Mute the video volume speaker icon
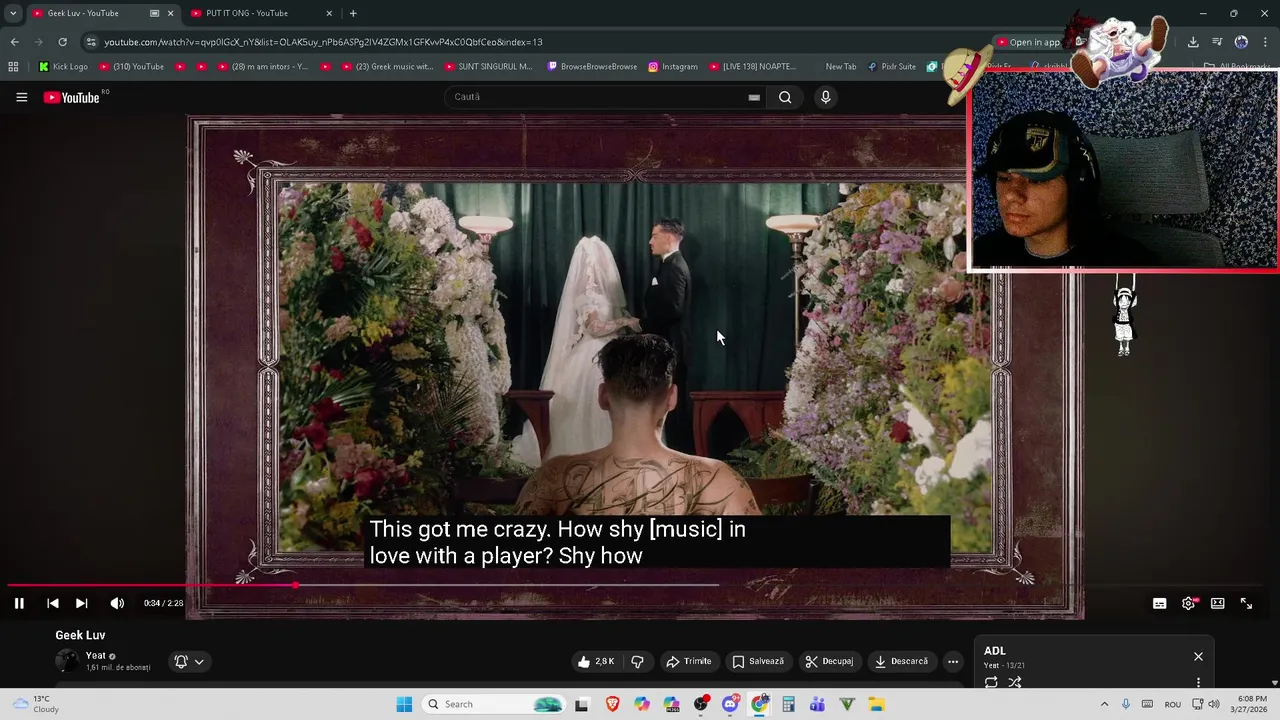 point(117,603)
